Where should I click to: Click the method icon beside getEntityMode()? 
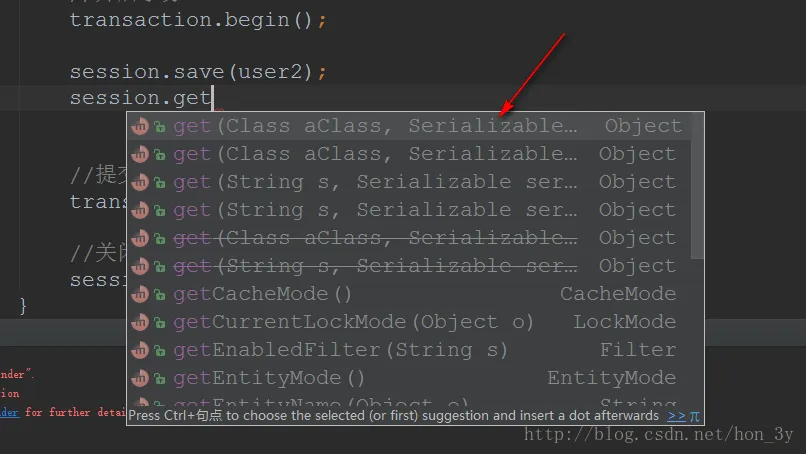coord(140,378)
